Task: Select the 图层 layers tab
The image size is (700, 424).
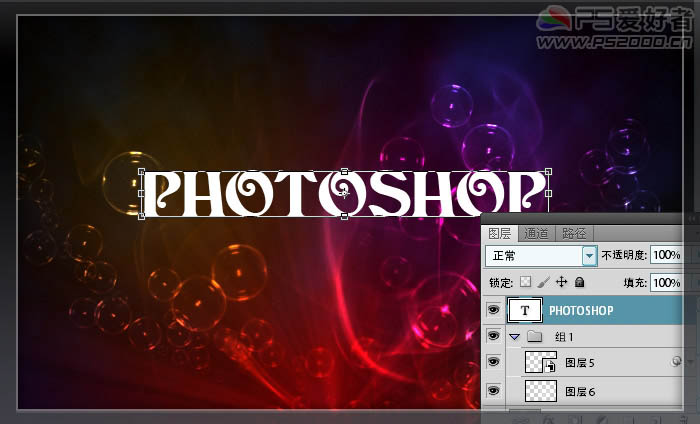Action: pos(499,233)
